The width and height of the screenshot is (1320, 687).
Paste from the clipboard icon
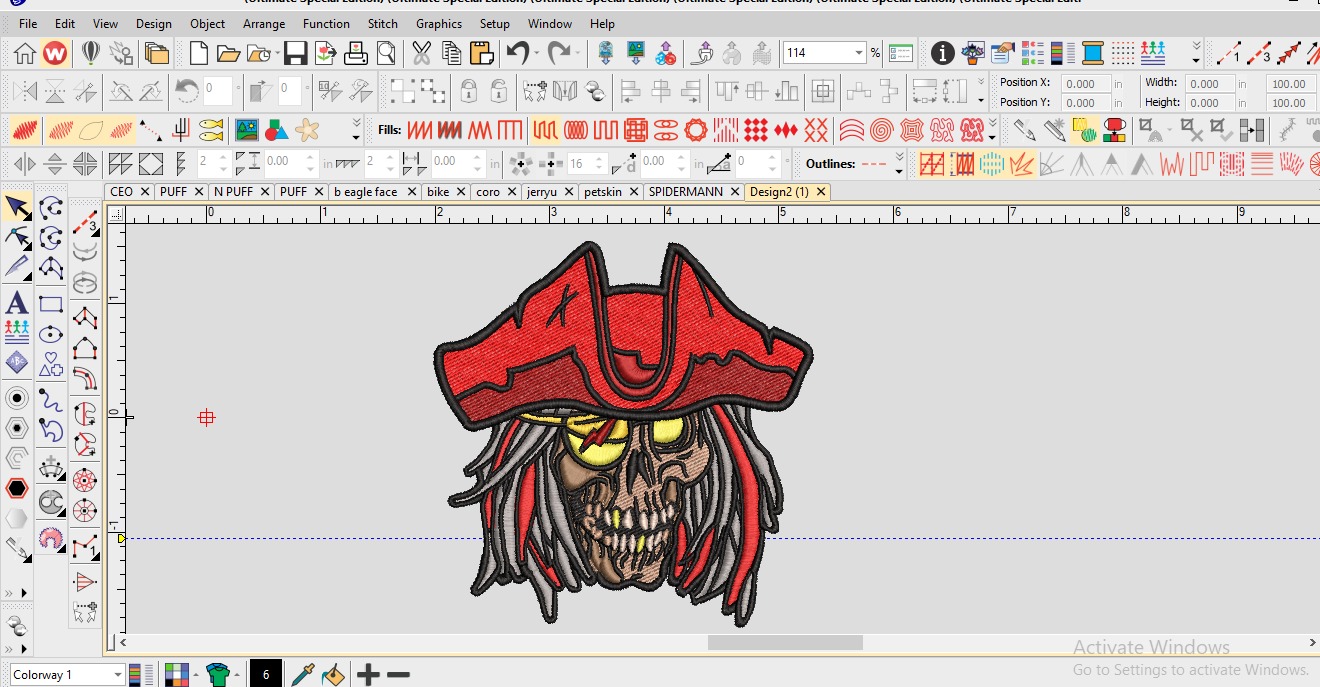482,53
